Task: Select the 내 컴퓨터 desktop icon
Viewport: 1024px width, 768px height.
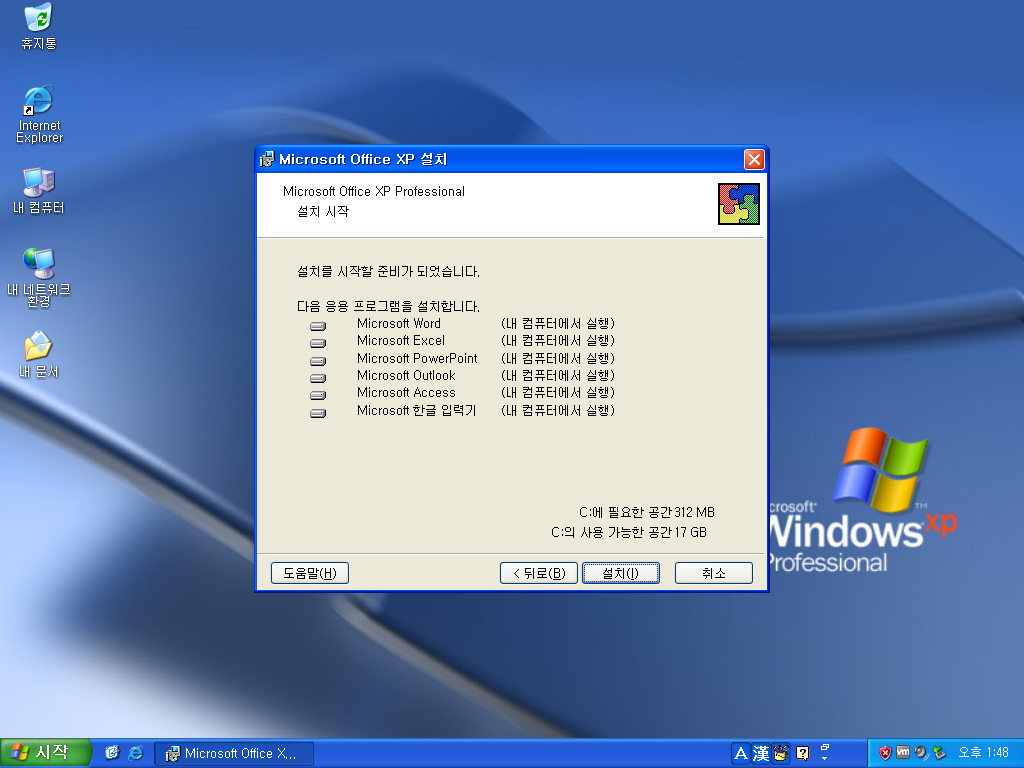Action: [x=39, y=191]
